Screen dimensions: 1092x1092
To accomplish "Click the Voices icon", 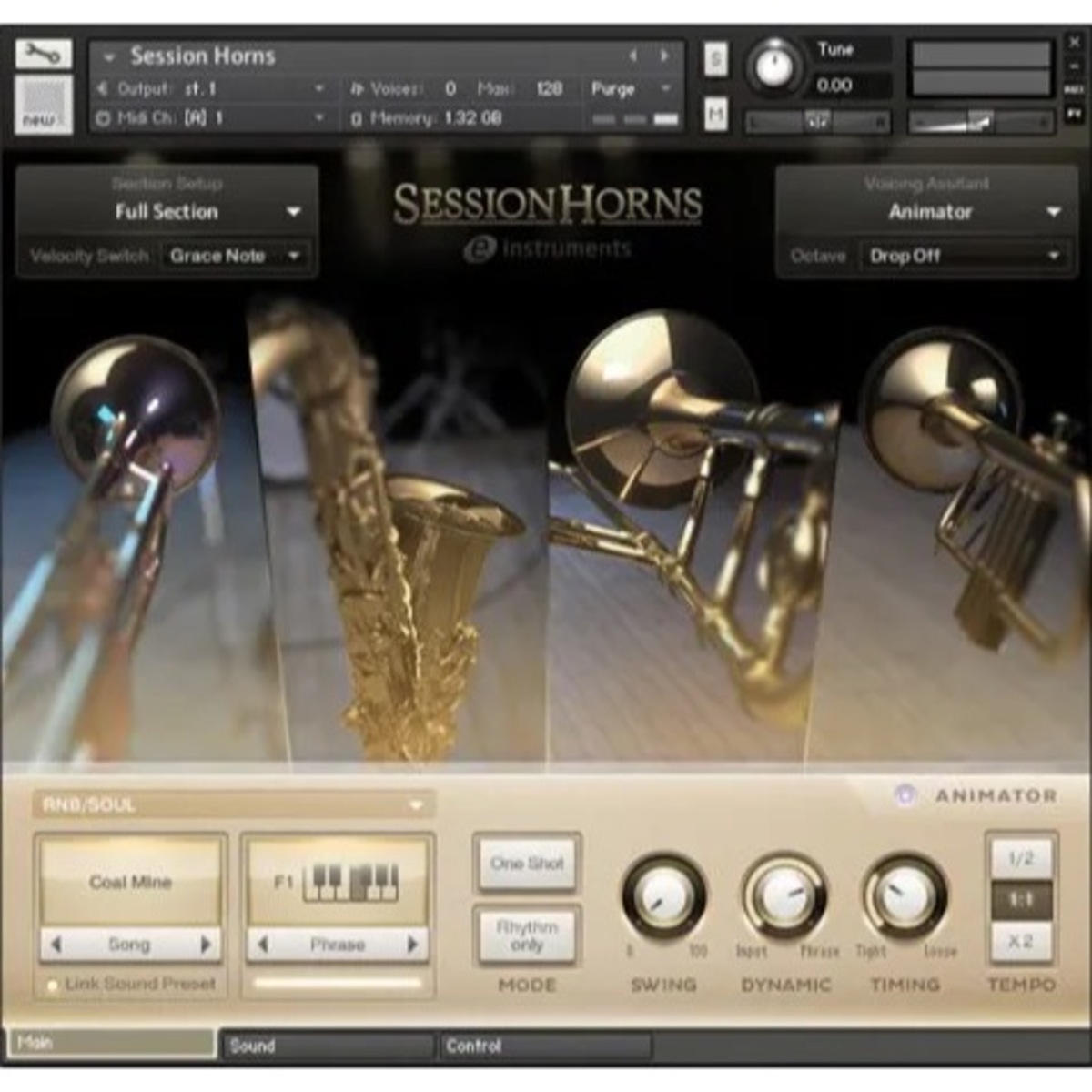I will point(357,89).
